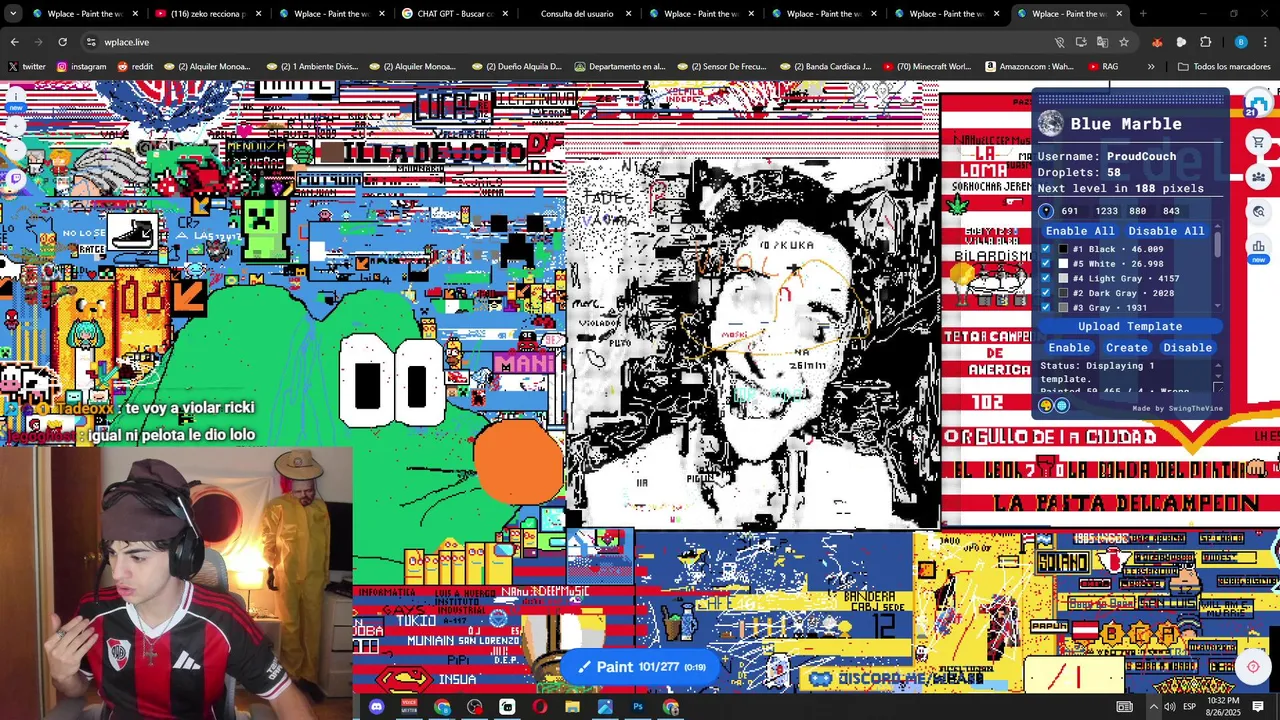Switch to the first Wplace tab
This screenshot has height=720, width=1280.
(x=86, y=14)
